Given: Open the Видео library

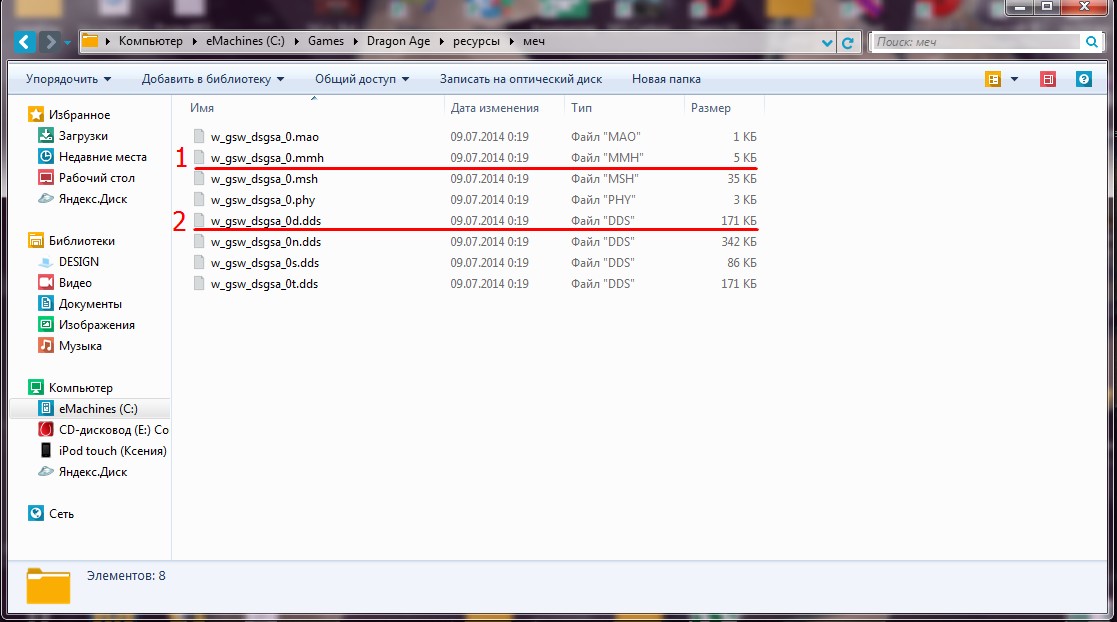Looking at the screenshot, I should pyautogui.click(x=75, y=283).
